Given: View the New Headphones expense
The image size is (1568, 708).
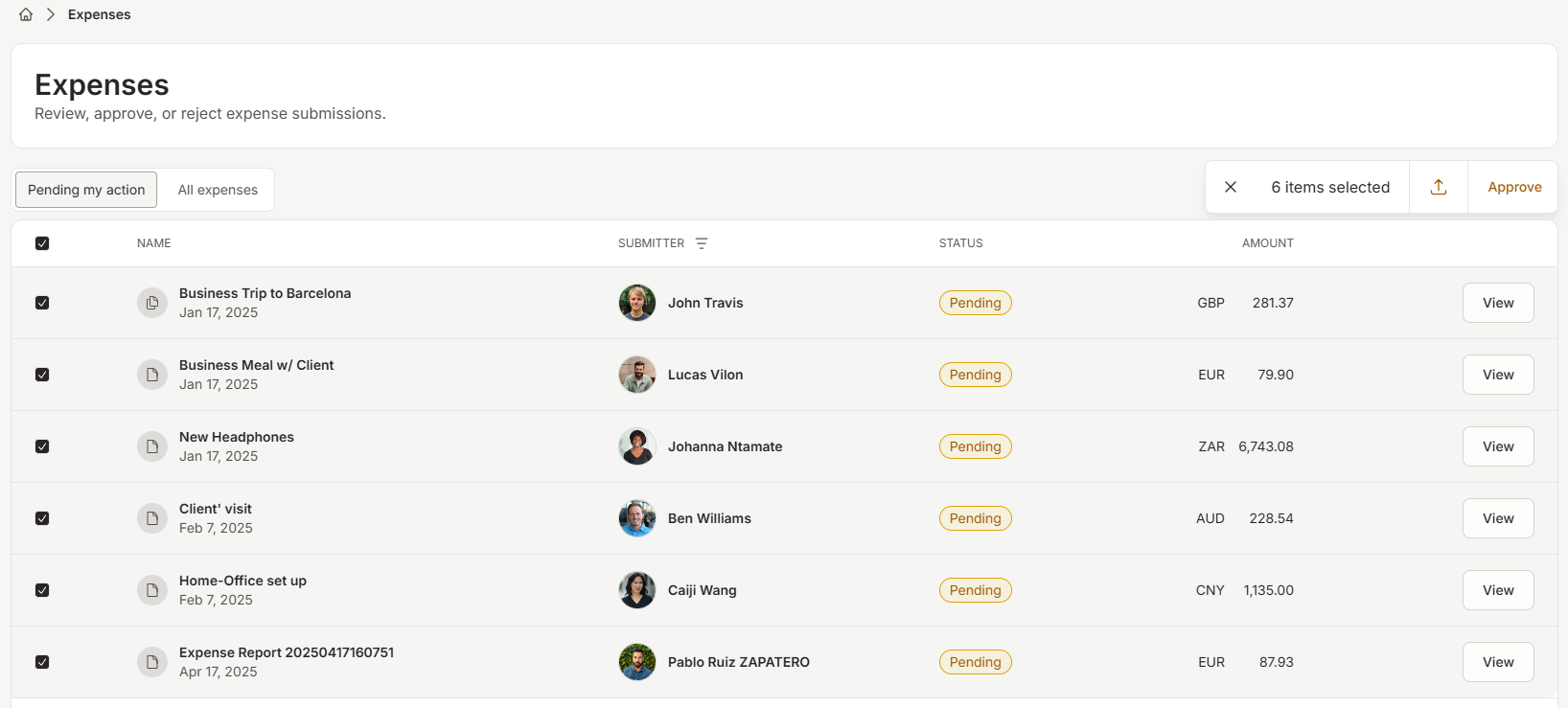Looking at the screenshot, I should [1497, 446].
